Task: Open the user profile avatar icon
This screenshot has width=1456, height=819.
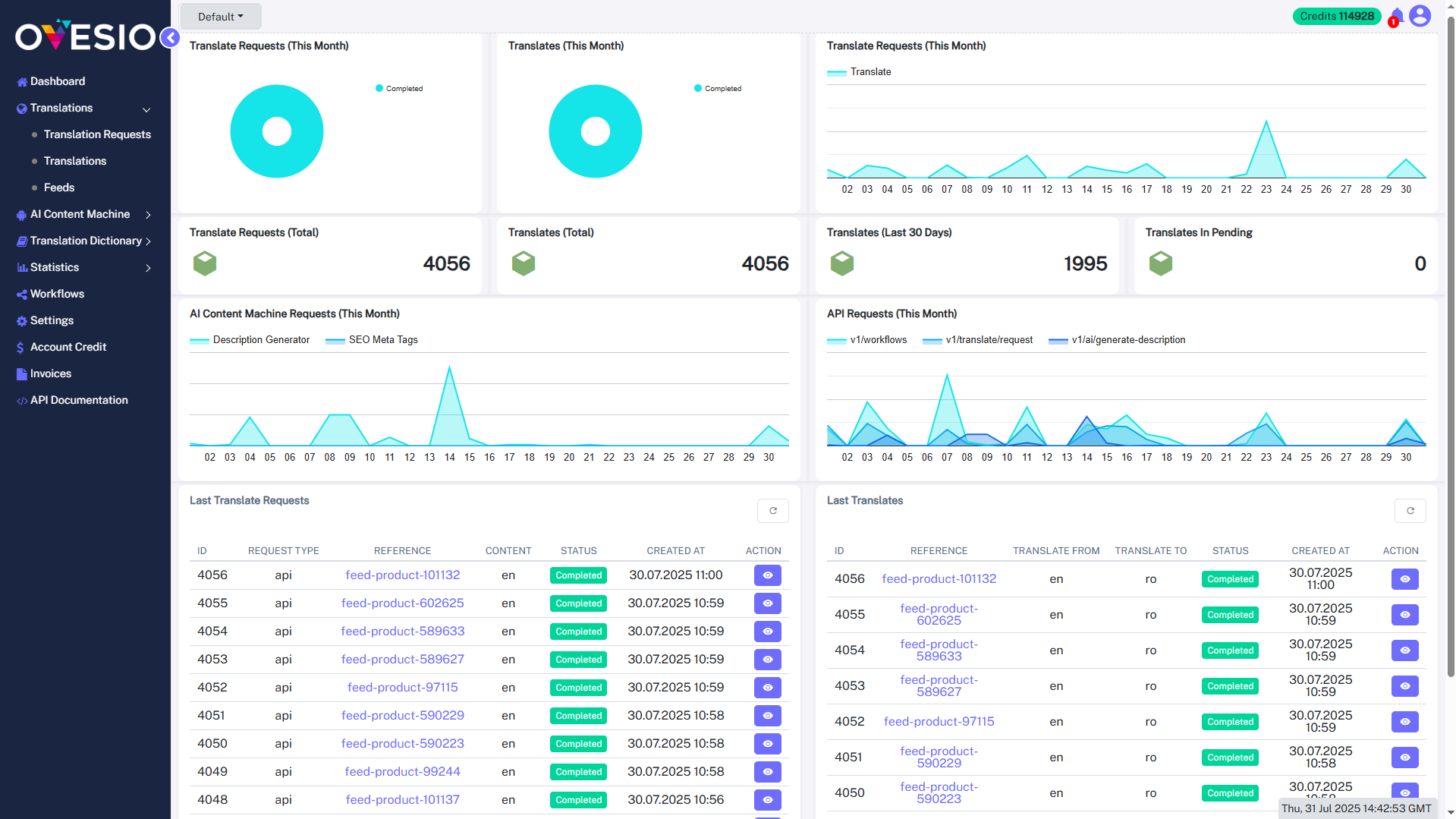Action: tap(1420, 15)
